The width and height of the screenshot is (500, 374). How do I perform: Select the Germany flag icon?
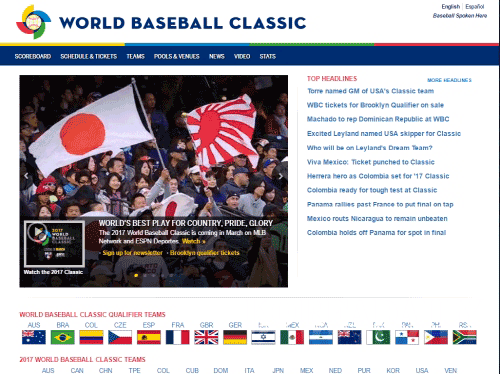235,337
